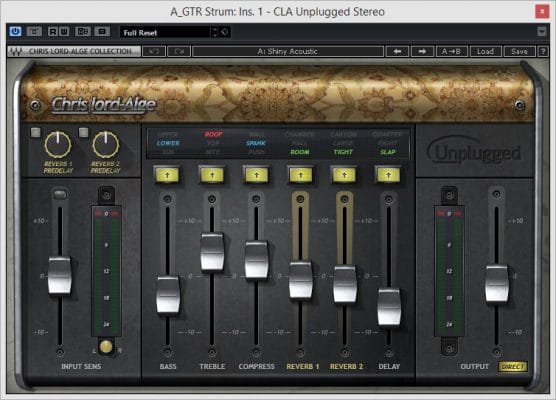Toggle the Reverb 1 lit mute button atop fader
Viewport: 556px width, 400px height.
[x=300, y=174]
